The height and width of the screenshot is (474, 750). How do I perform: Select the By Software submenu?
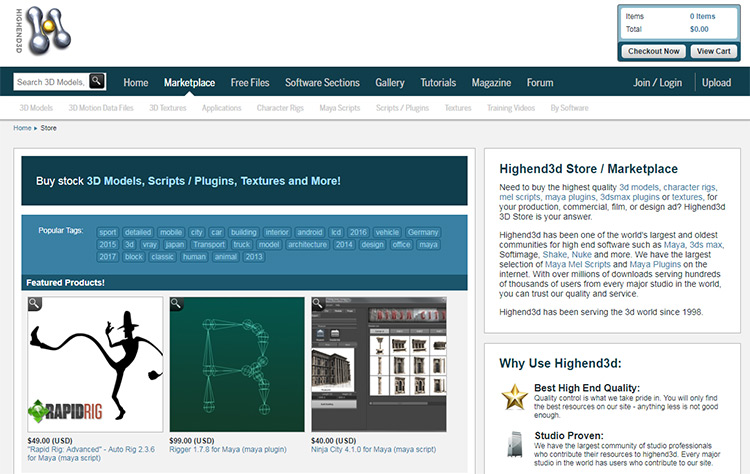pyautogui.click(x=569, y=108)
